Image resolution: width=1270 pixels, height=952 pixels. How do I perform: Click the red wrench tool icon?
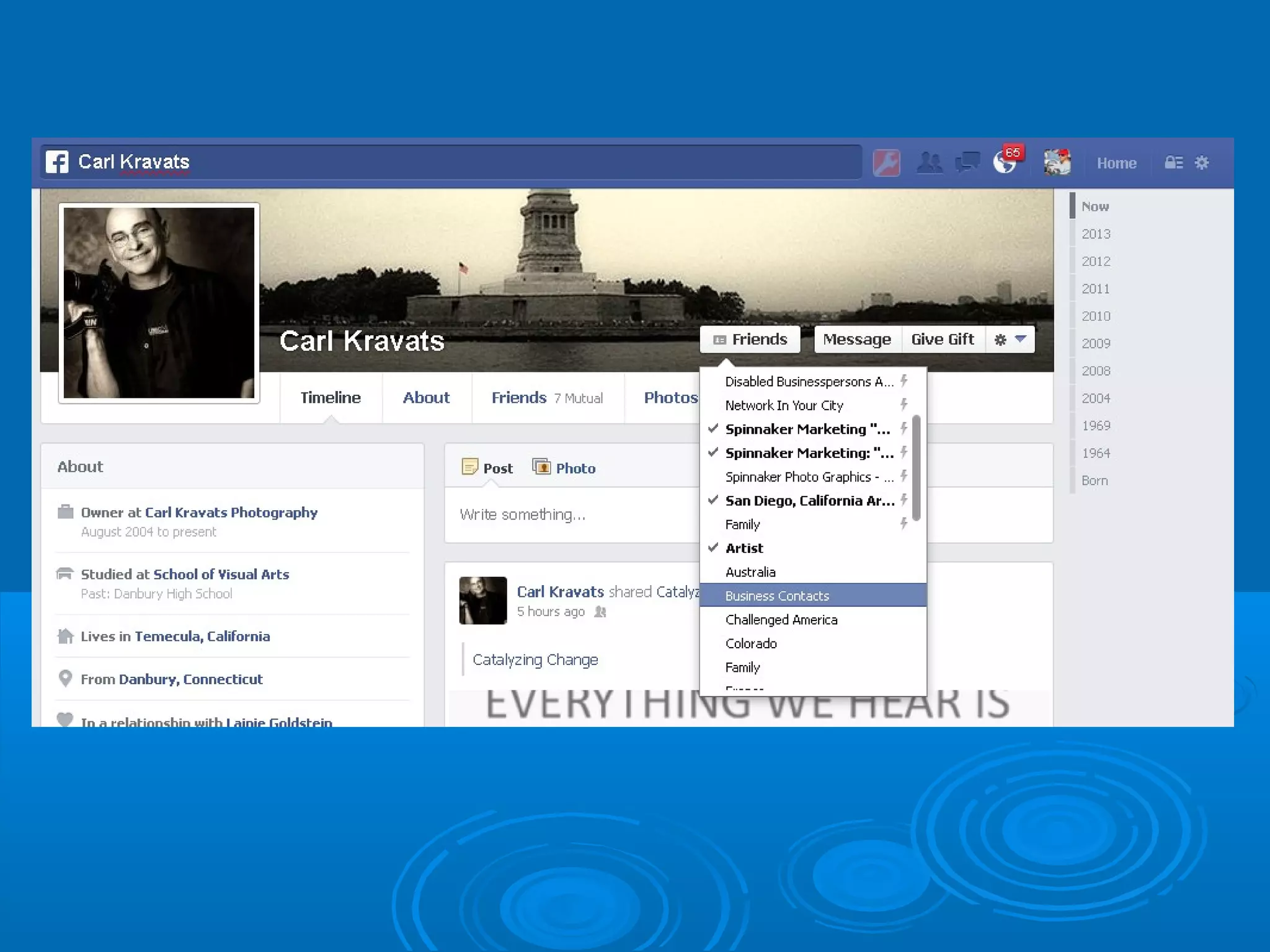[886, 163]
